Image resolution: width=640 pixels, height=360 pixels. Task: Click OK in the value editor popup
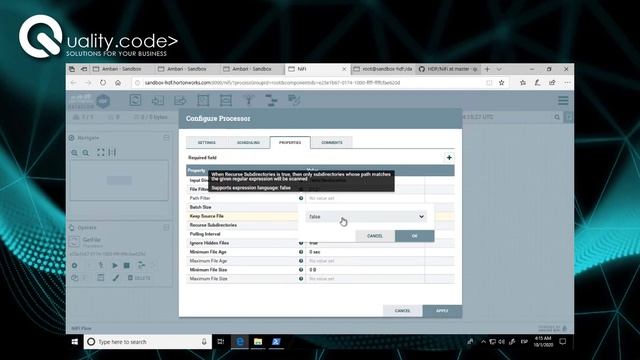pos(414,236)
